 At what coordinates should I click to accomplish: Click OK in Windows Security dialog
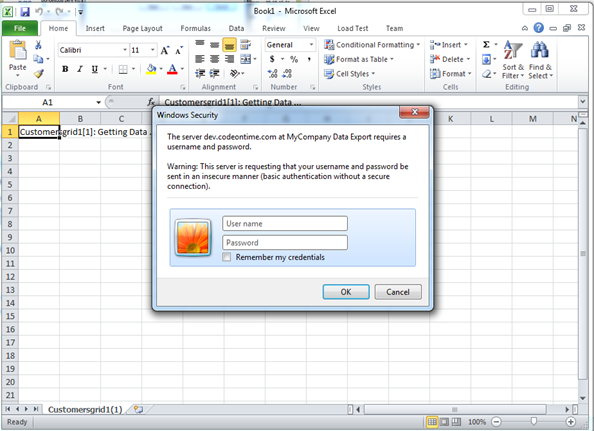click(x=346, y=292)
